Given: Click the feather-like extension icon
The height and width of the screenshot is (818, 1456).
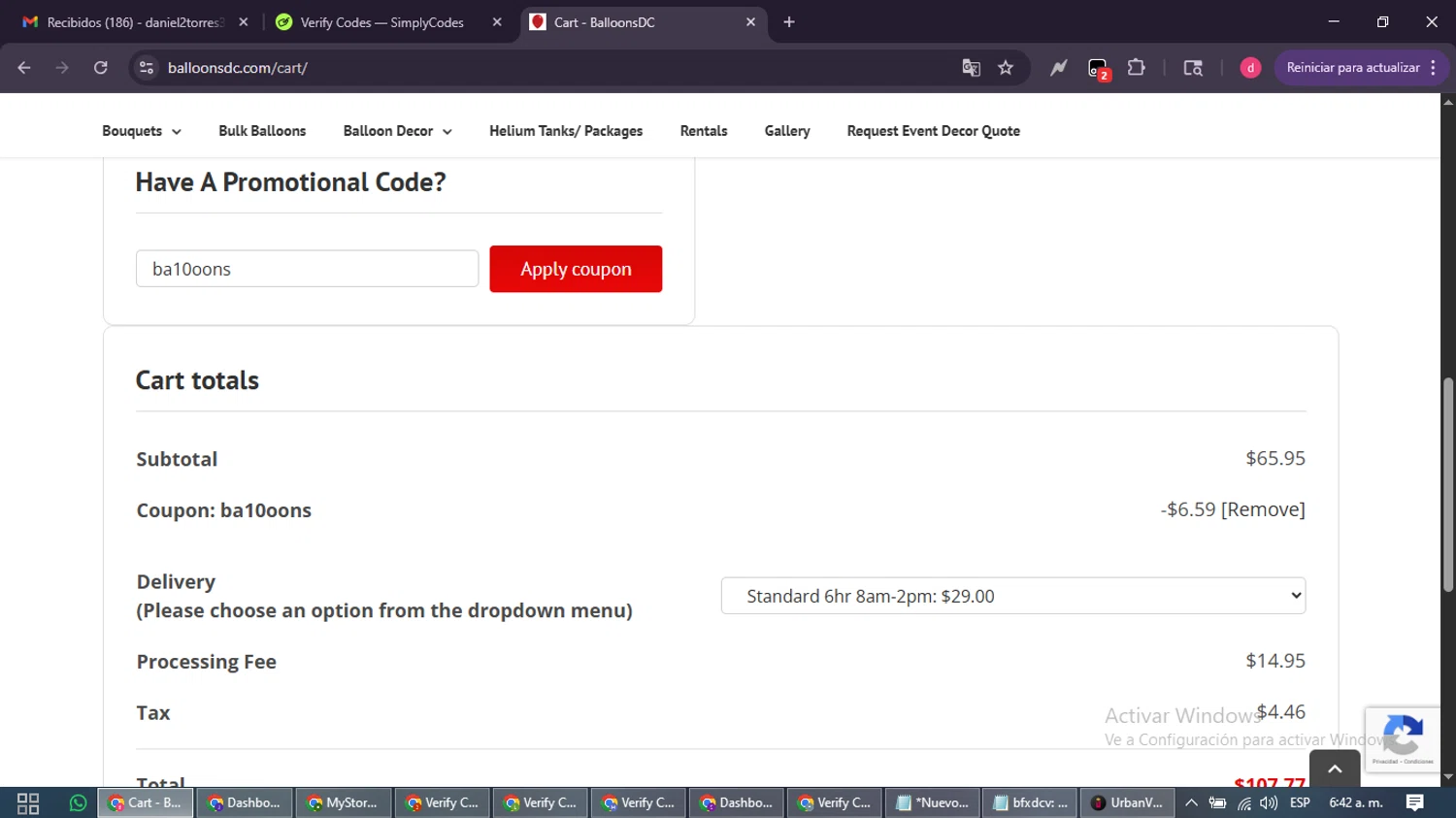Looking at the screenshot, I should (x=1058, y=68).
